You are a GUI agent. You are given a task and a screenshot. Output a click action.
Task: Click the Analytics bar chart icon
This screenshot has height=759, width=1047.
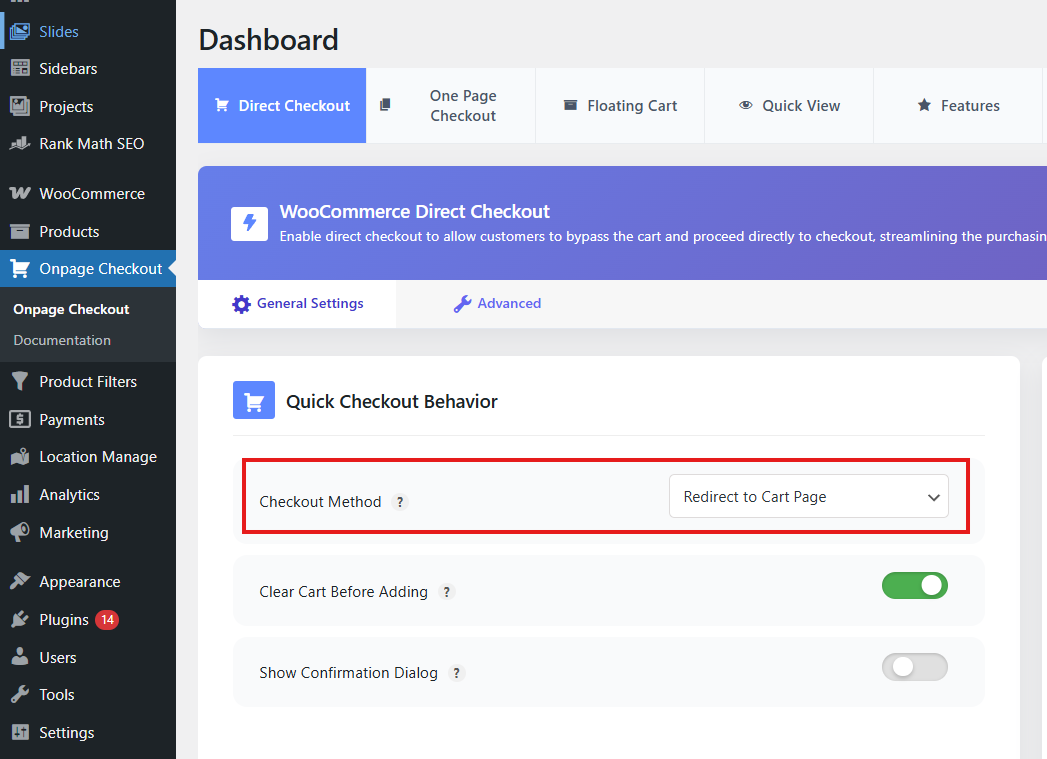pyautogui.click(x=20, y=495)
